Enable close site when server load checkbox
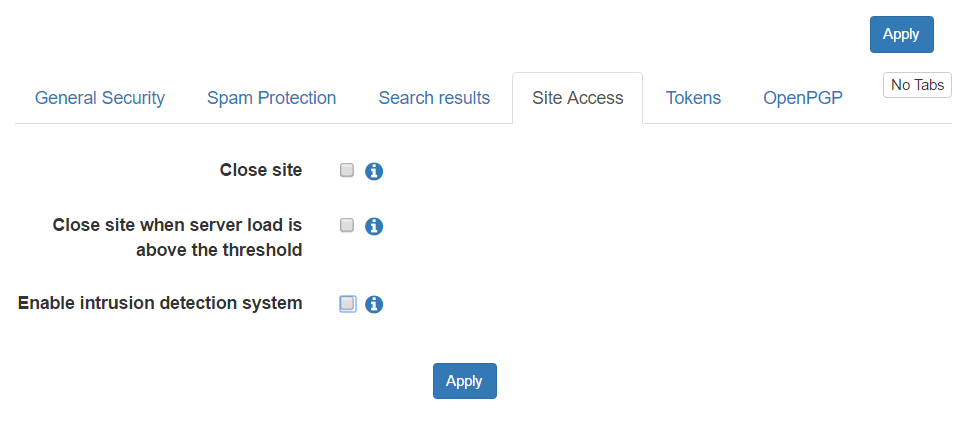 point(347,226)
